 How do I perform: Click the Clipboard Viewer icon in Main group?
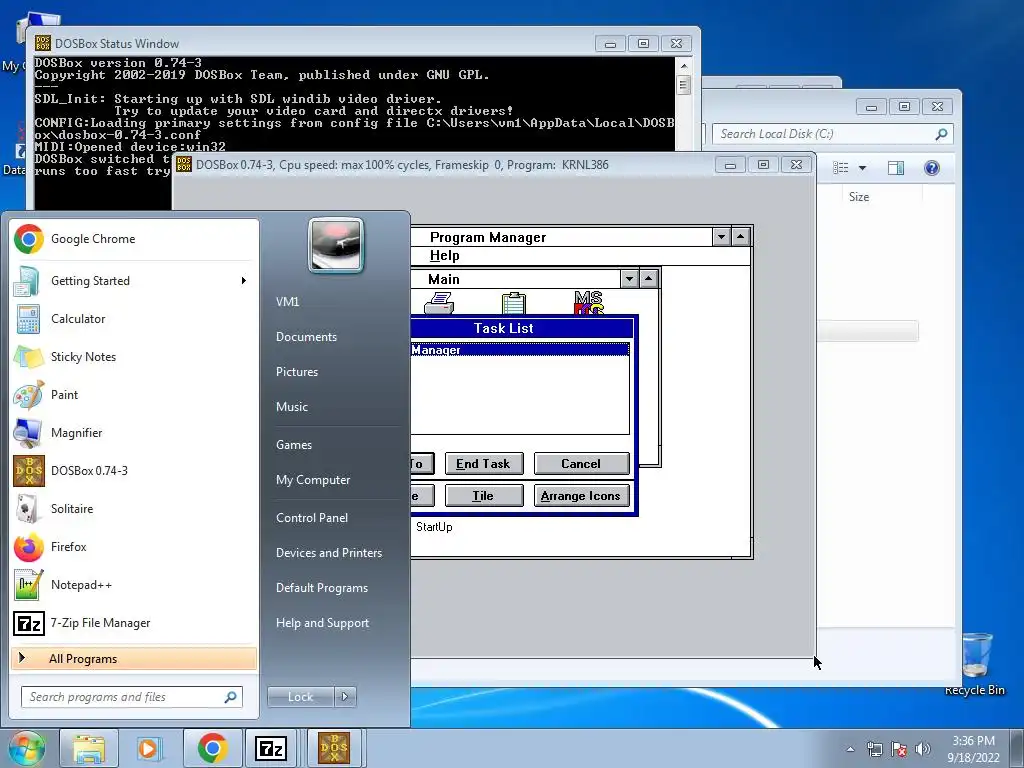(513, 304)
